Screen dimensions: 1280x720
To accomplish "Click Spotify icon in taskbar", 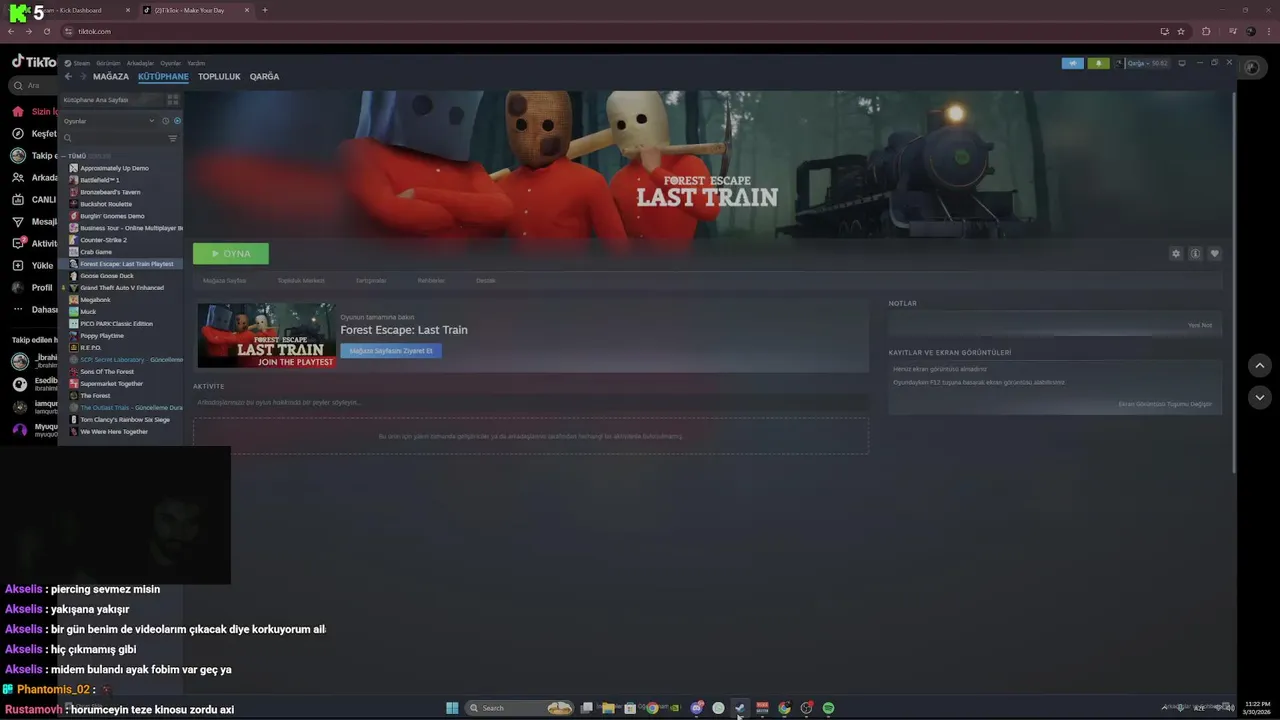I will coord(828,708).
